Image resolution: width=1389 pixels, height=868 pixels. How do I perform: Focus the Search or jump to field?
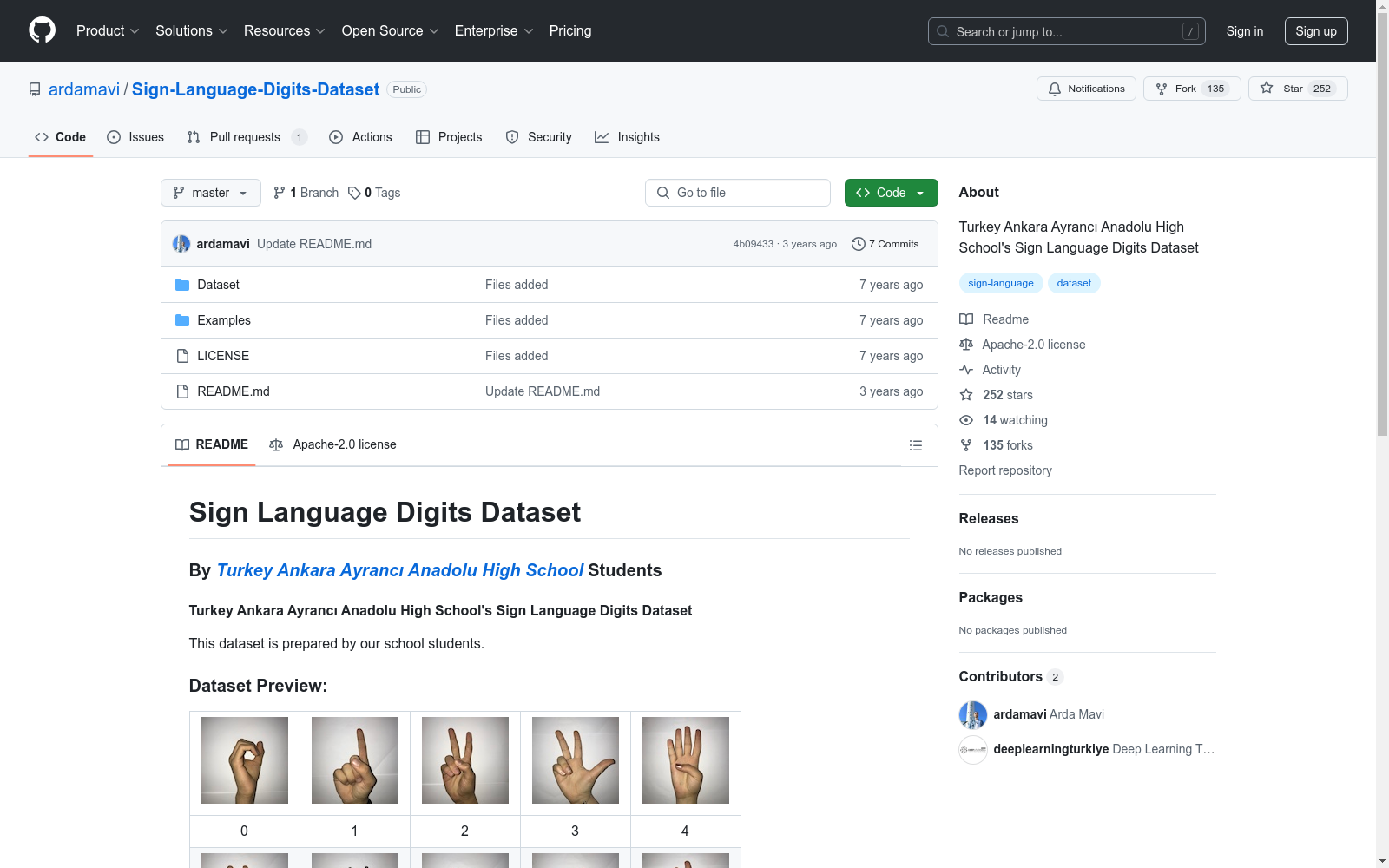[1067, 31]
